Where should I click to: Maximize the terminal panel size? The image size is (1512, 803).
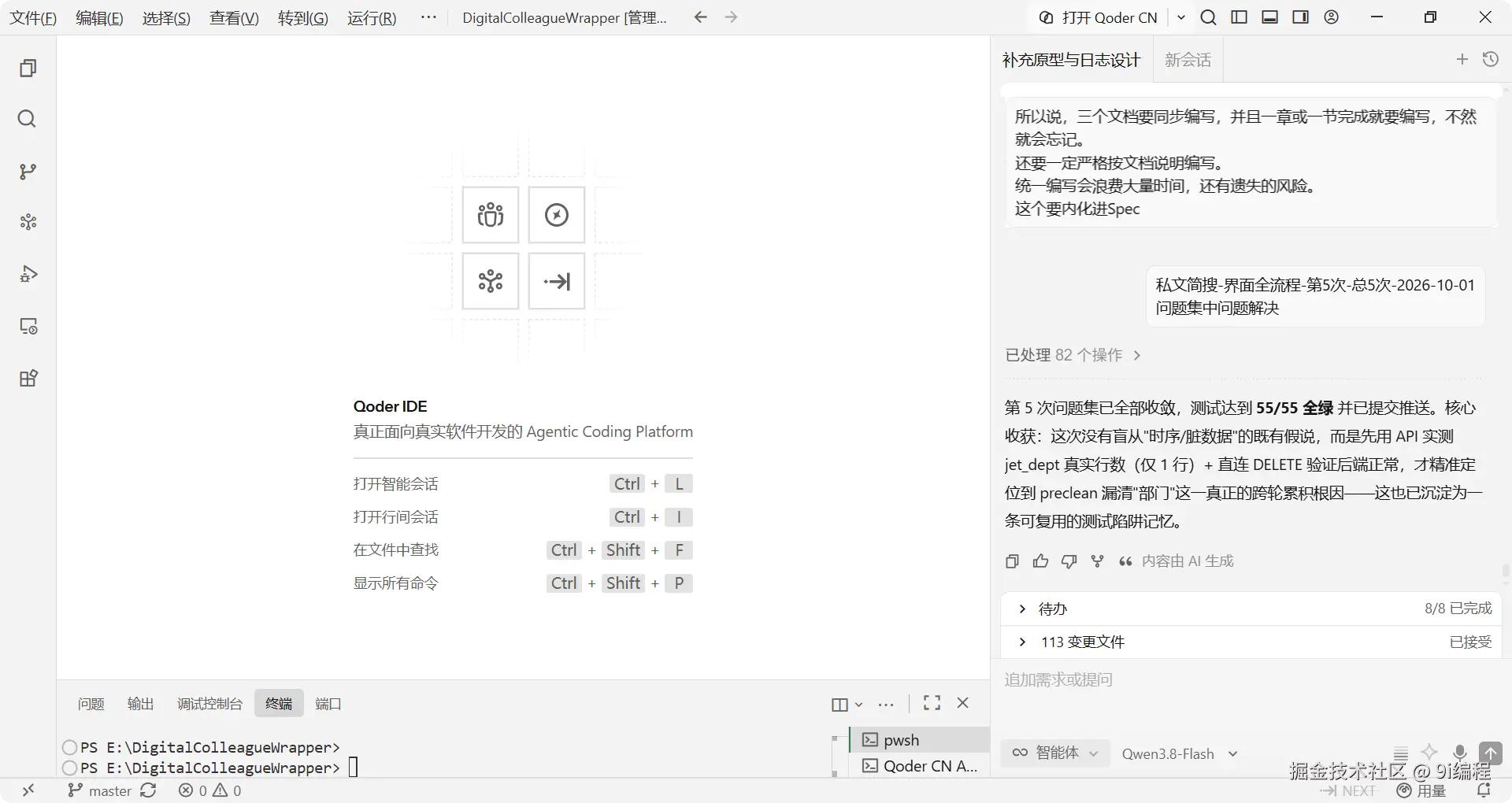932,703
